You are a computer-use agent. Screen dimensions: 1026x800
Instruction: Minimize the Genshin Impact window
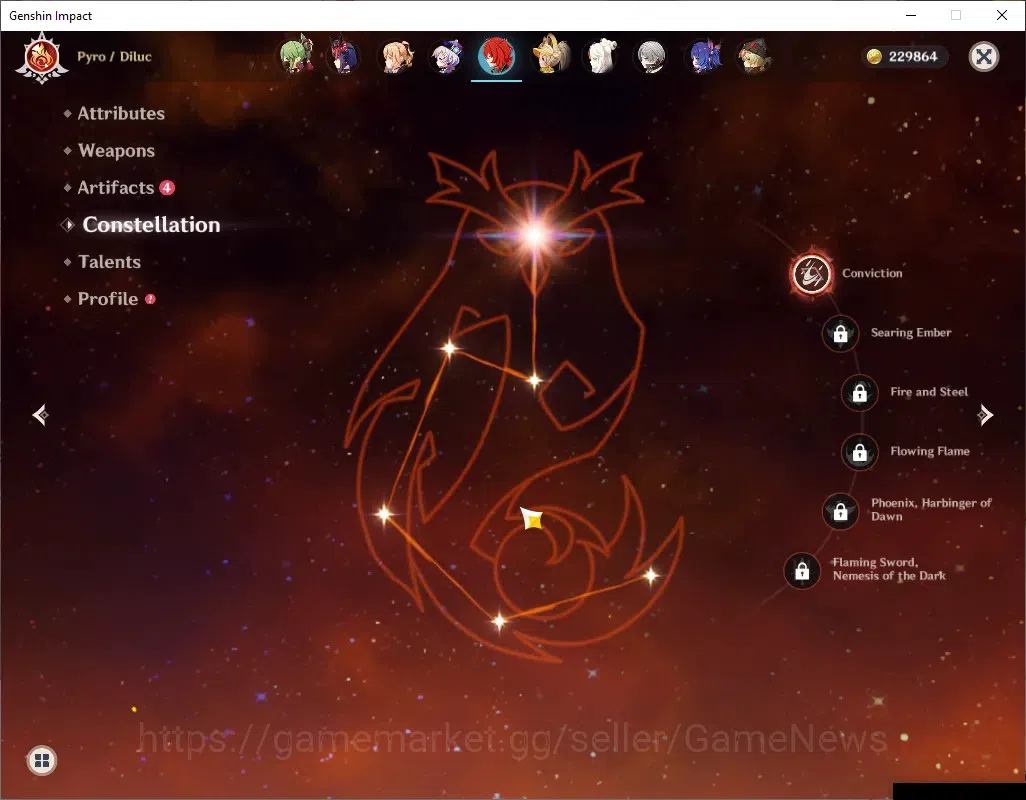click(911, 15)
